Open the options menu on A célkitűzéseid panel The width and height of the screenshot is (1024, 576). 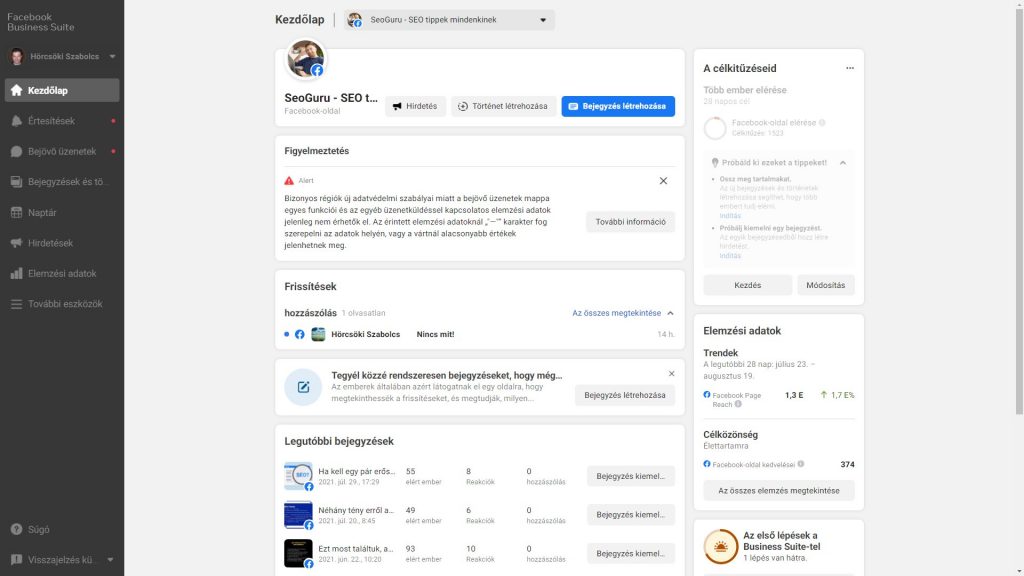coord(850,66)
